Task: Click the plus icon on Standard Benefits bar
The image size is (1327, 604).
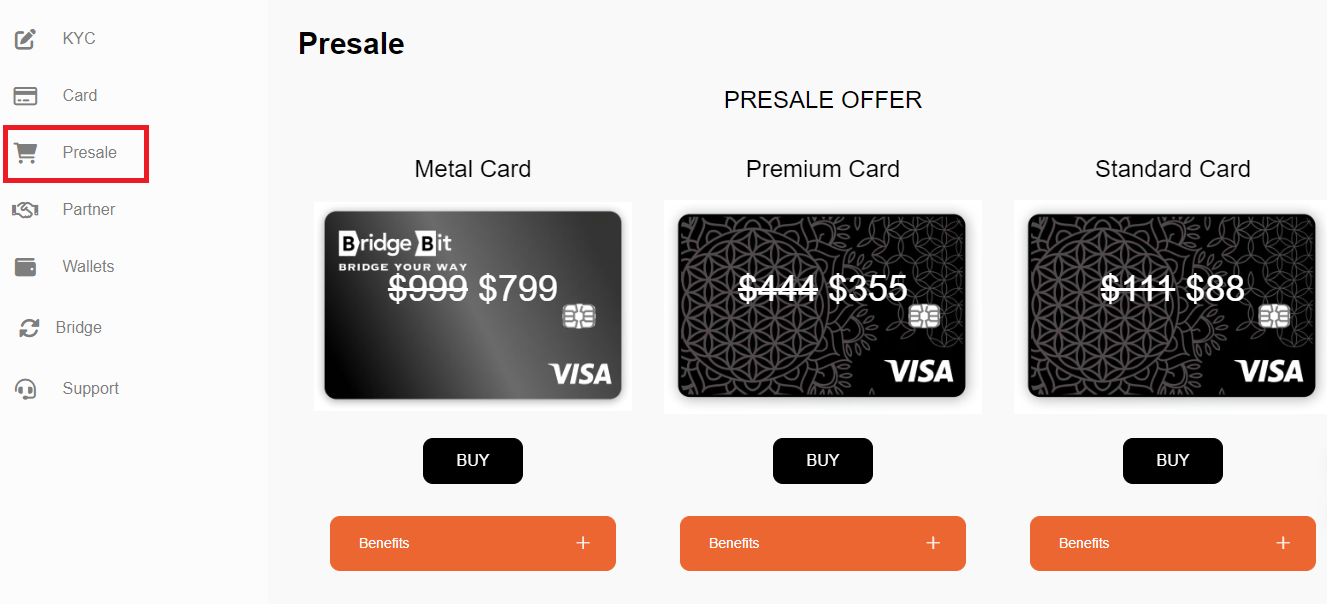Action: click(x=1283, y=543)
